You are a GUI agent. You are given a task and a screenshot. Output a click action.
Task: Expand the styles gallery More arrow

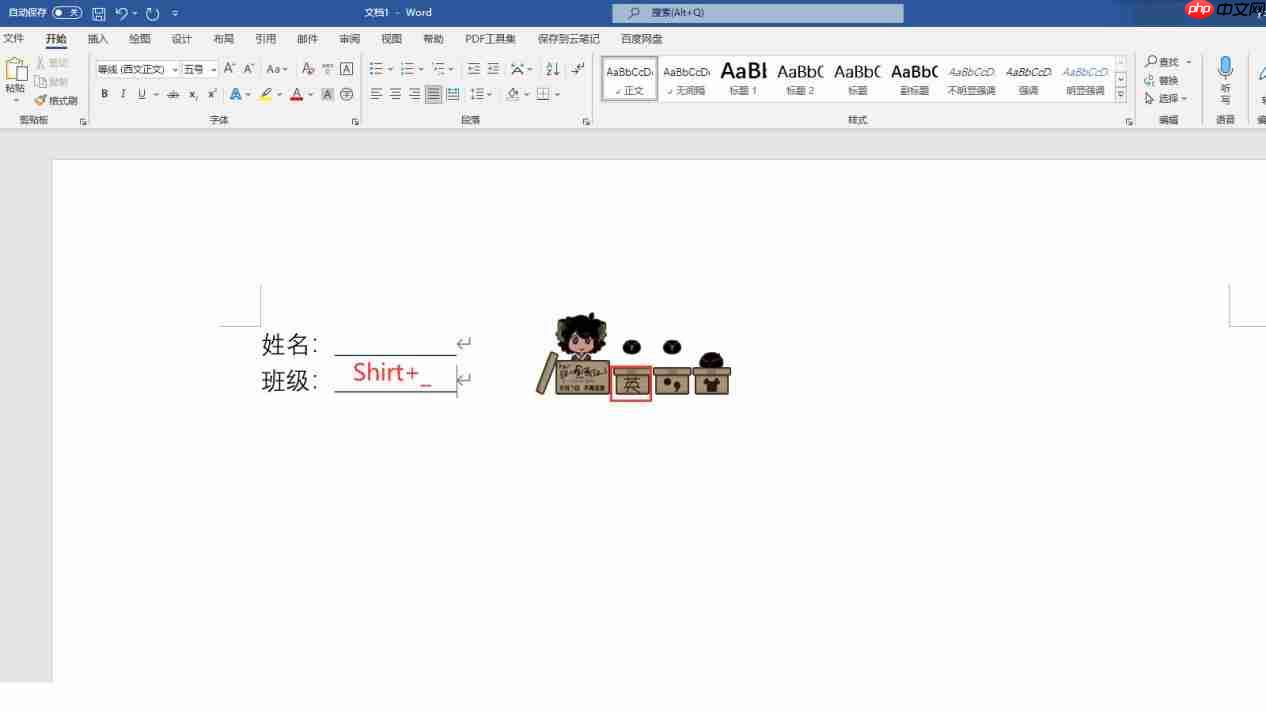tap(1121, 96)
